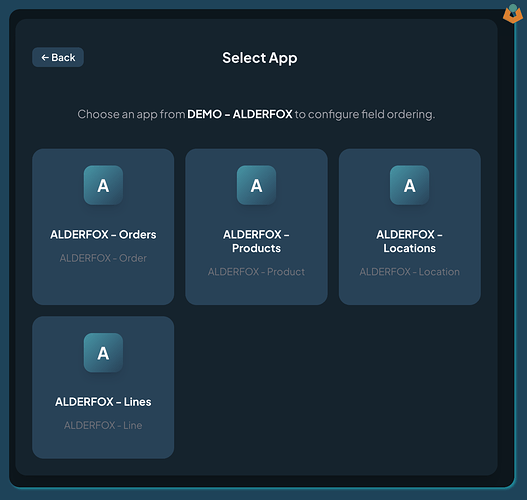Screen dimensions: 527x500
Task: Click the DEMO – ALDERFOX workspace name
Action: coord(240,114)
